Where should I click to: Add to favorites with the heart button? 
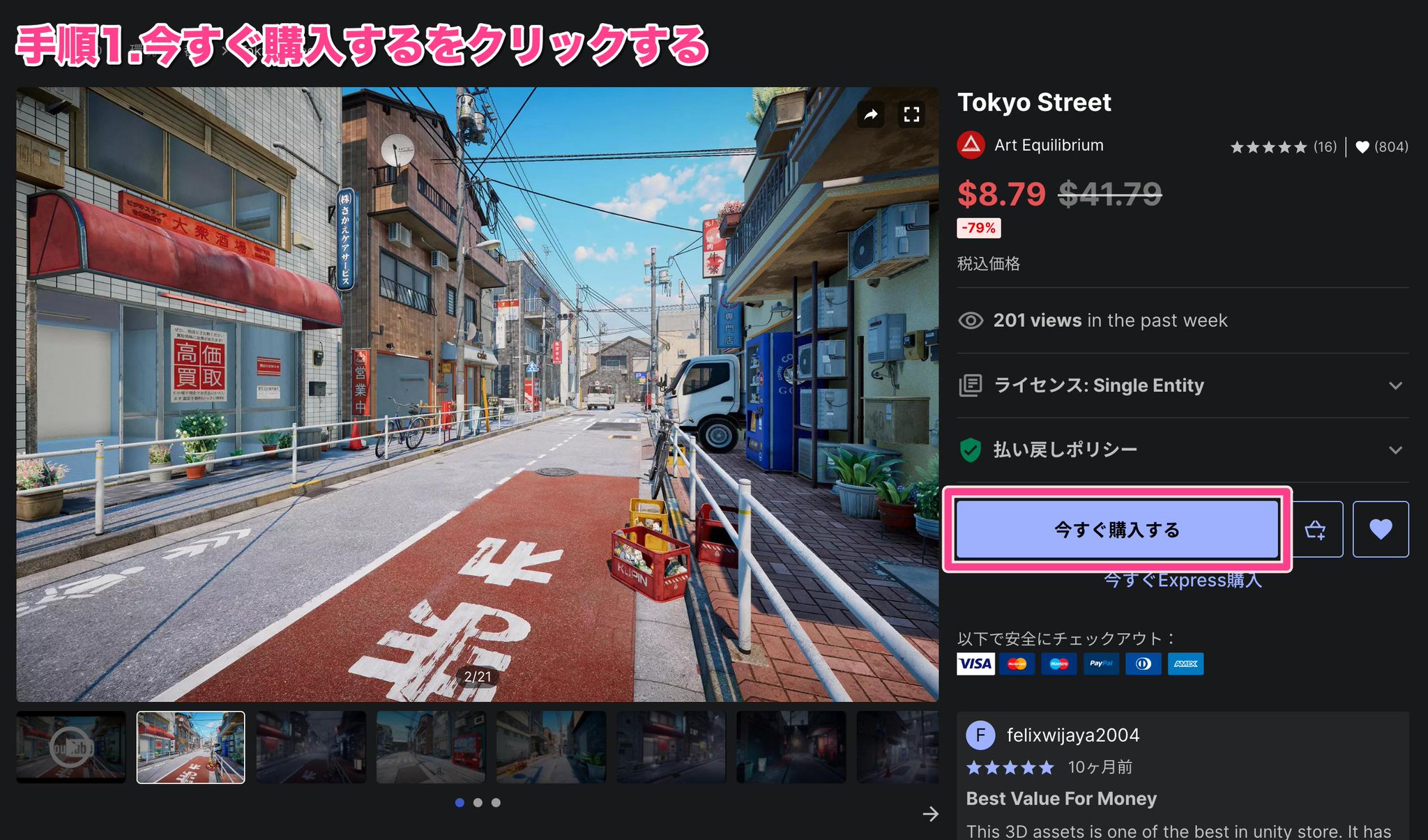point(1381,529)
